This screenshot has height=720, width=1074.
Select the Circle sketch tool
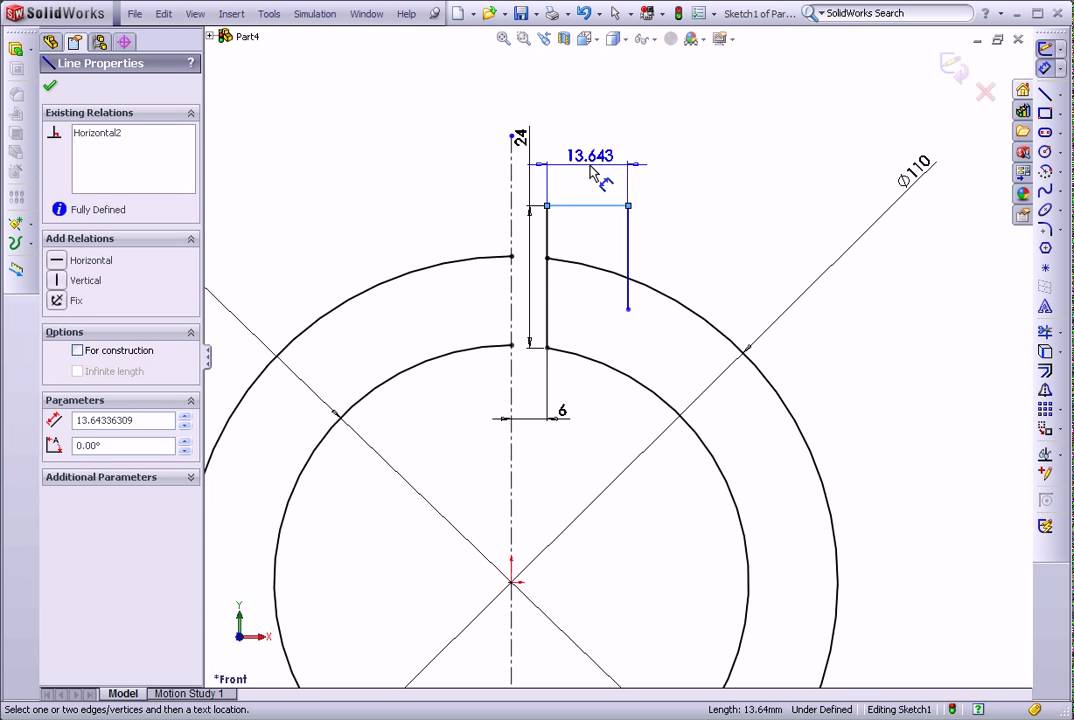coord(1045,151)
